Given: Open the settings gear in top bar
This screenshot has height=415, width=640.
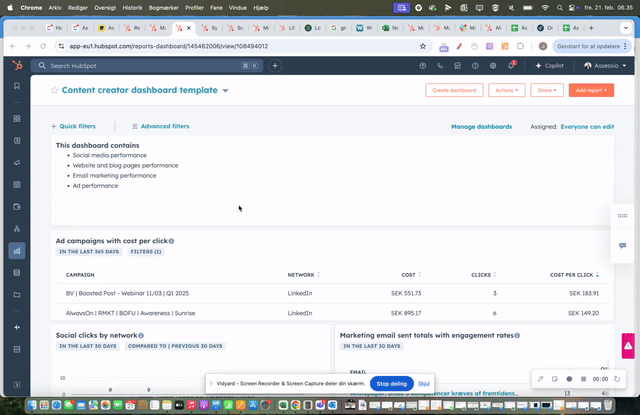Looking at the screenshot, I should point(492,66).
